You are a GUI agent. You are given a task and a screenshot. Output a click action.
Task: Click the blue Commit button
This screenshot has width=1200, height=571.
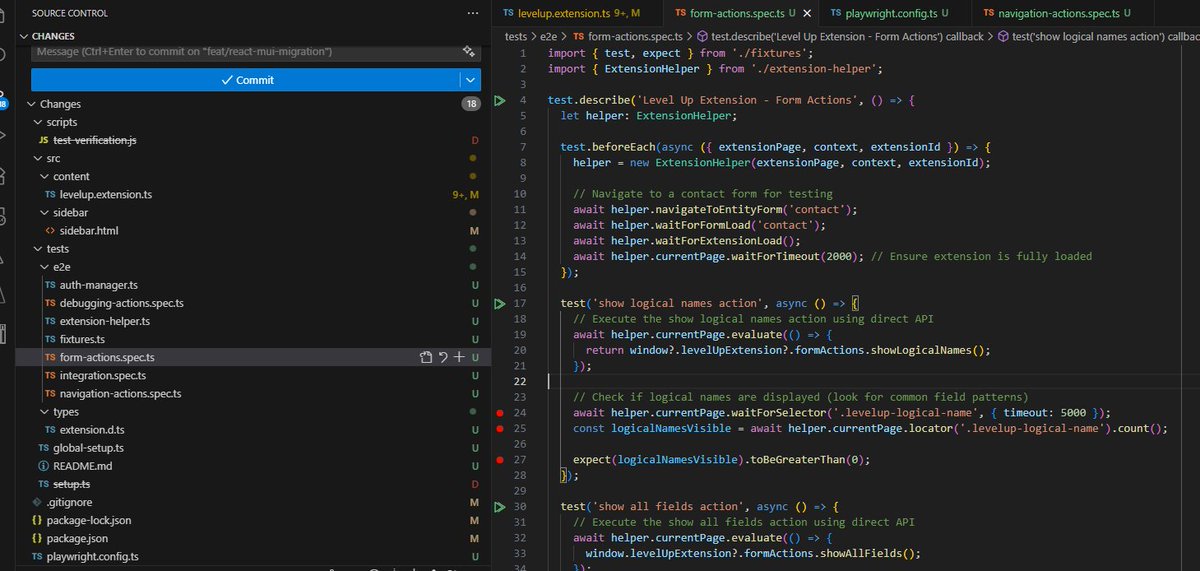click(246, 80)
